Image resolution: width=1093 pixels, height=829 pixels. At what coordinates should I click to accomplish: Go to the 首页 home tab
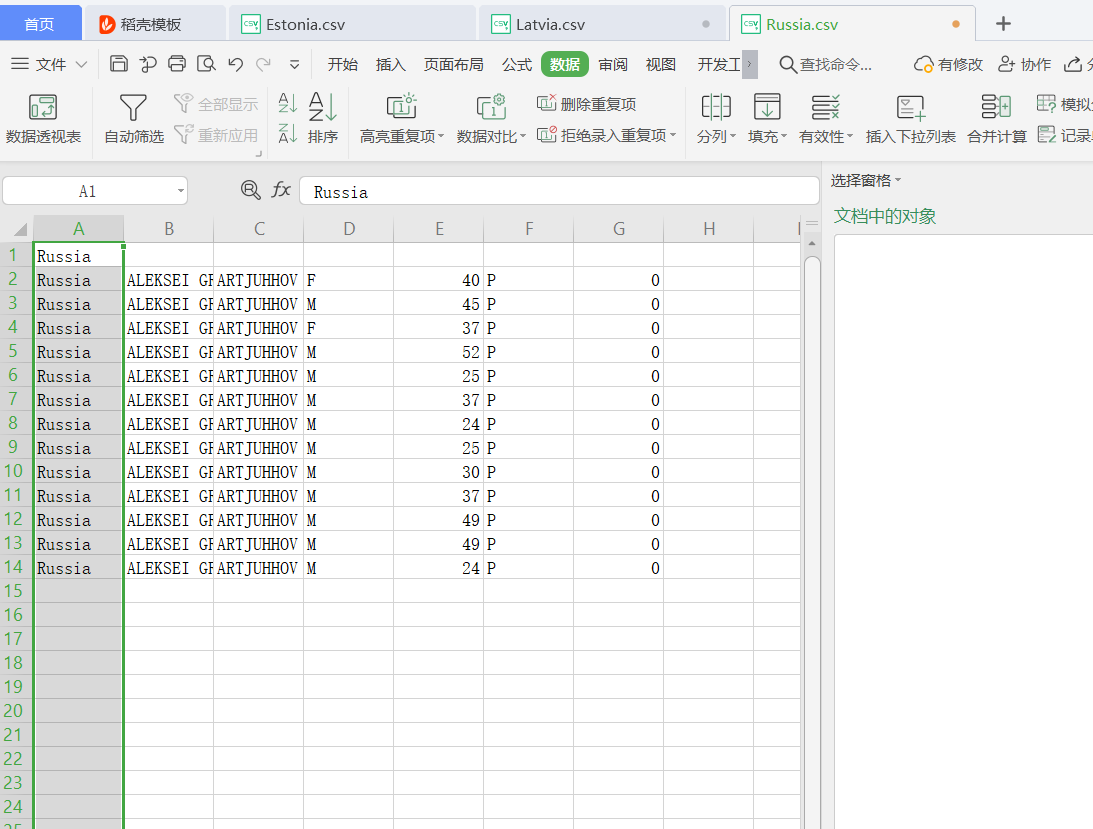coord(40,24)
